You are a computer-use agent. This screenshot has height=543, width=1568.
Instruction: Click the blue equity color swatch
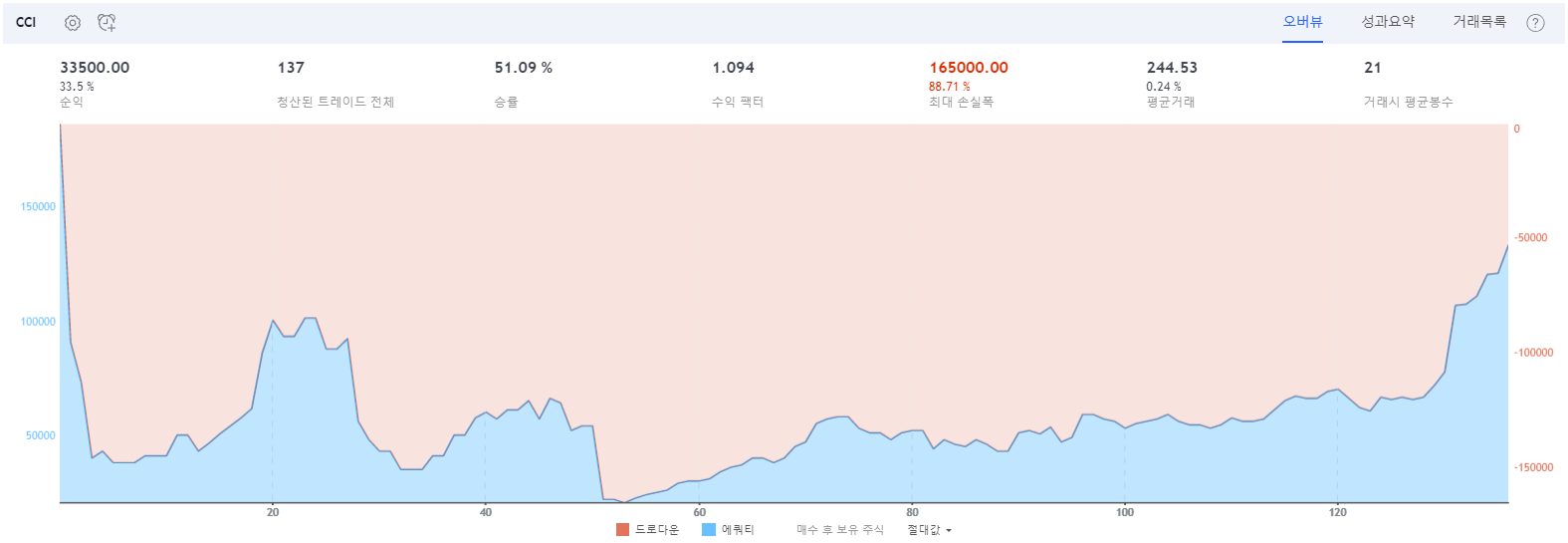pyautogui.click(x=709, y=530)
